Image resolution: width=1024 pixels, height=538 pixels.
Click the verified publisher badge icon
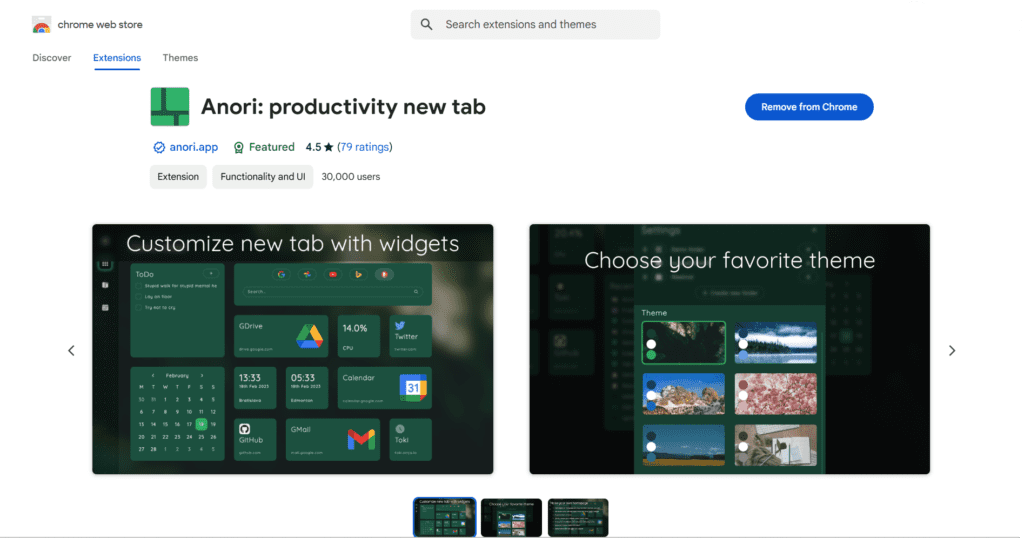pyautogui.click(x=159, y=148)
